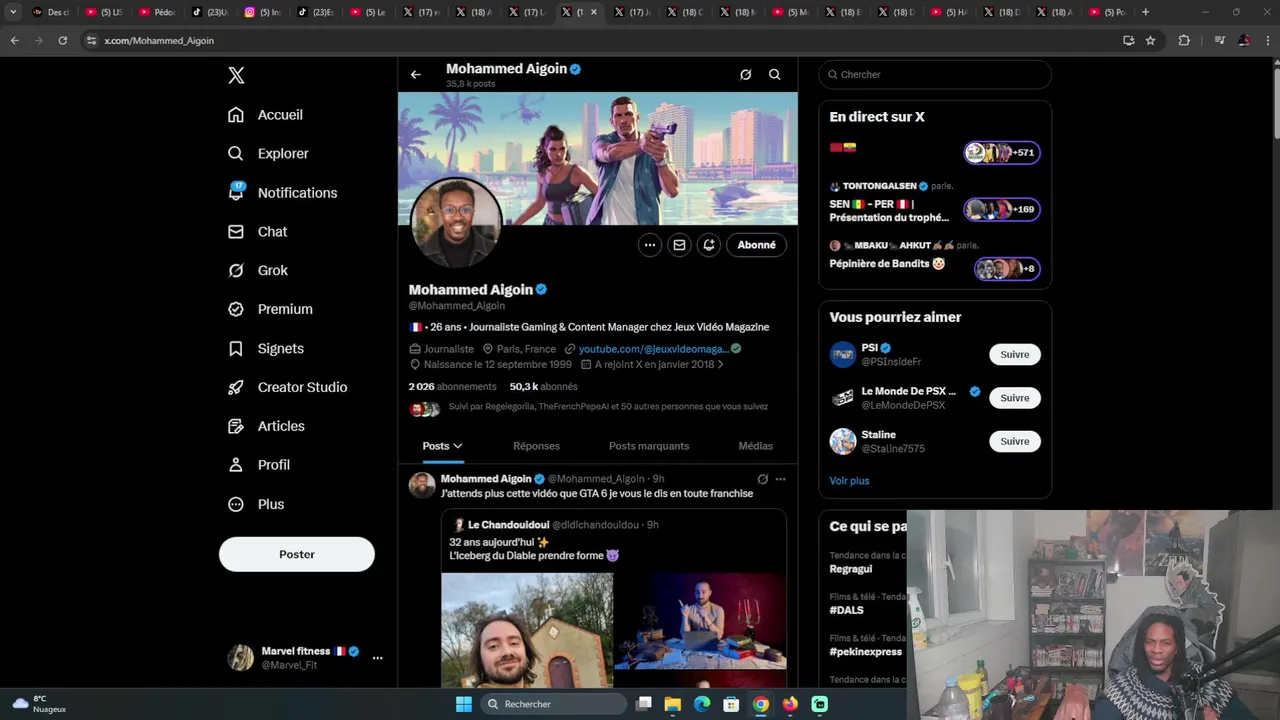Click the Poster button
Viewport: 1280px width, 720px height.
[x=297, y=554]
